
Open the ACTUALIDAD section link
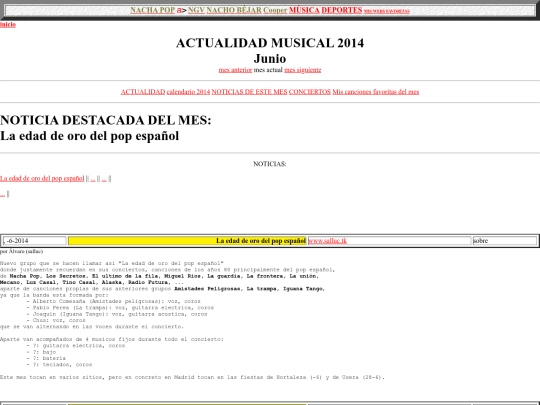[x=143, y=92]
